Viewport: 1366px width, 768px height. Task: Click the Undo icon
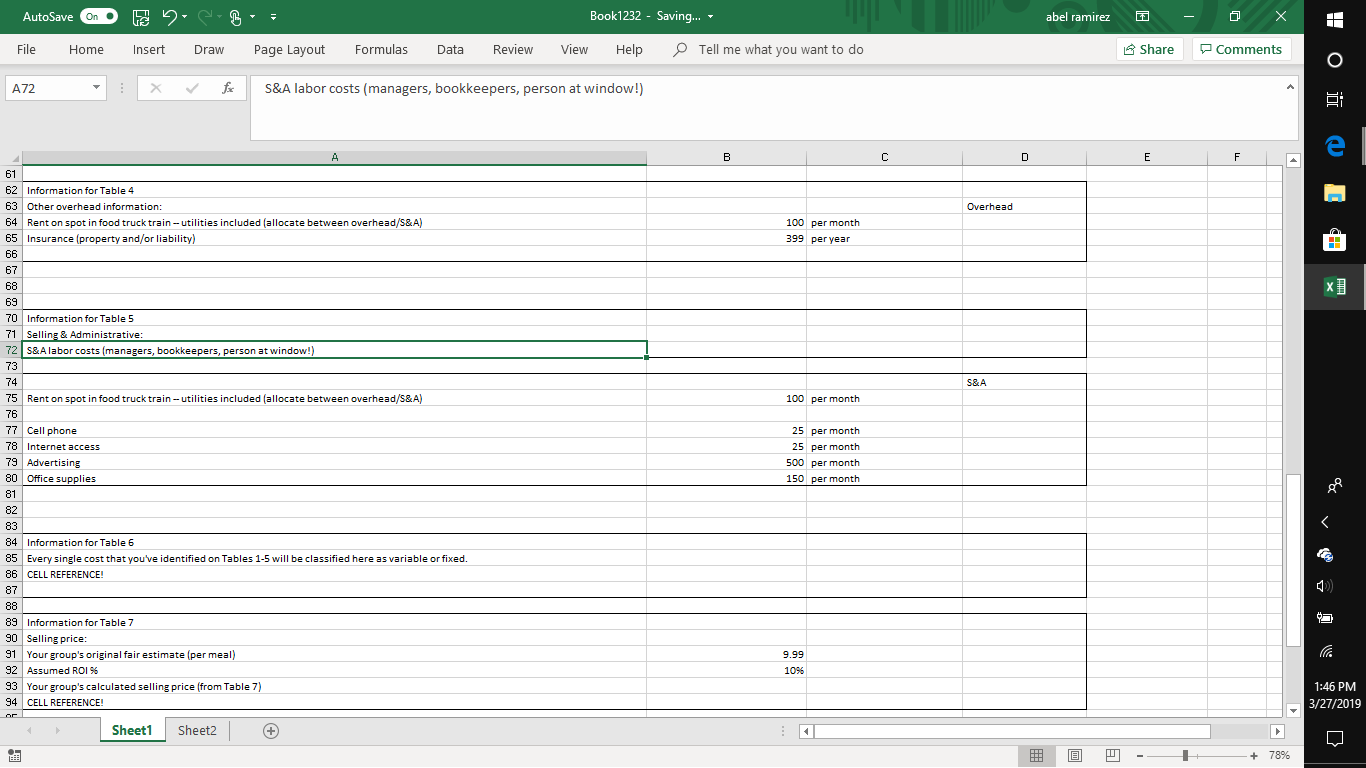point(170,17)
